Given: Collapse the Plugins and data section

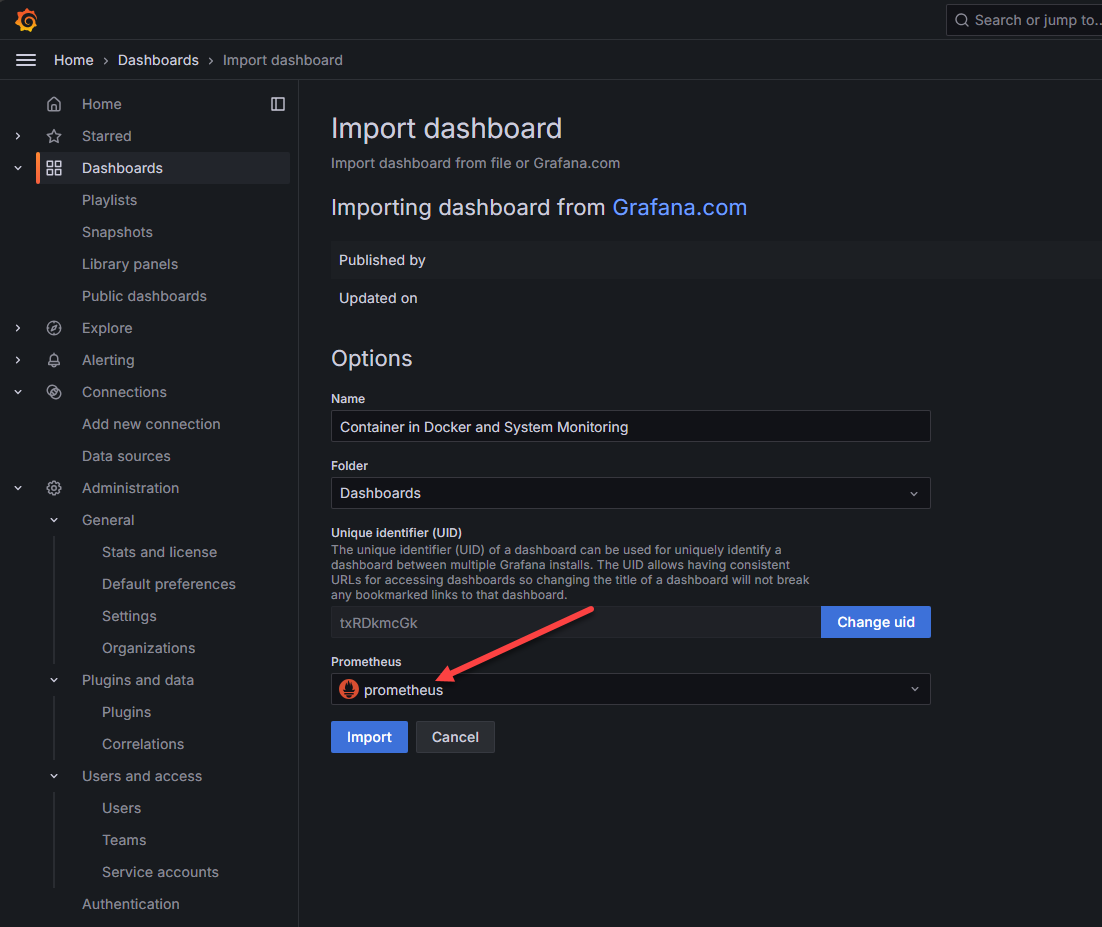Looking at the screenshot, I should pos(54,680).
